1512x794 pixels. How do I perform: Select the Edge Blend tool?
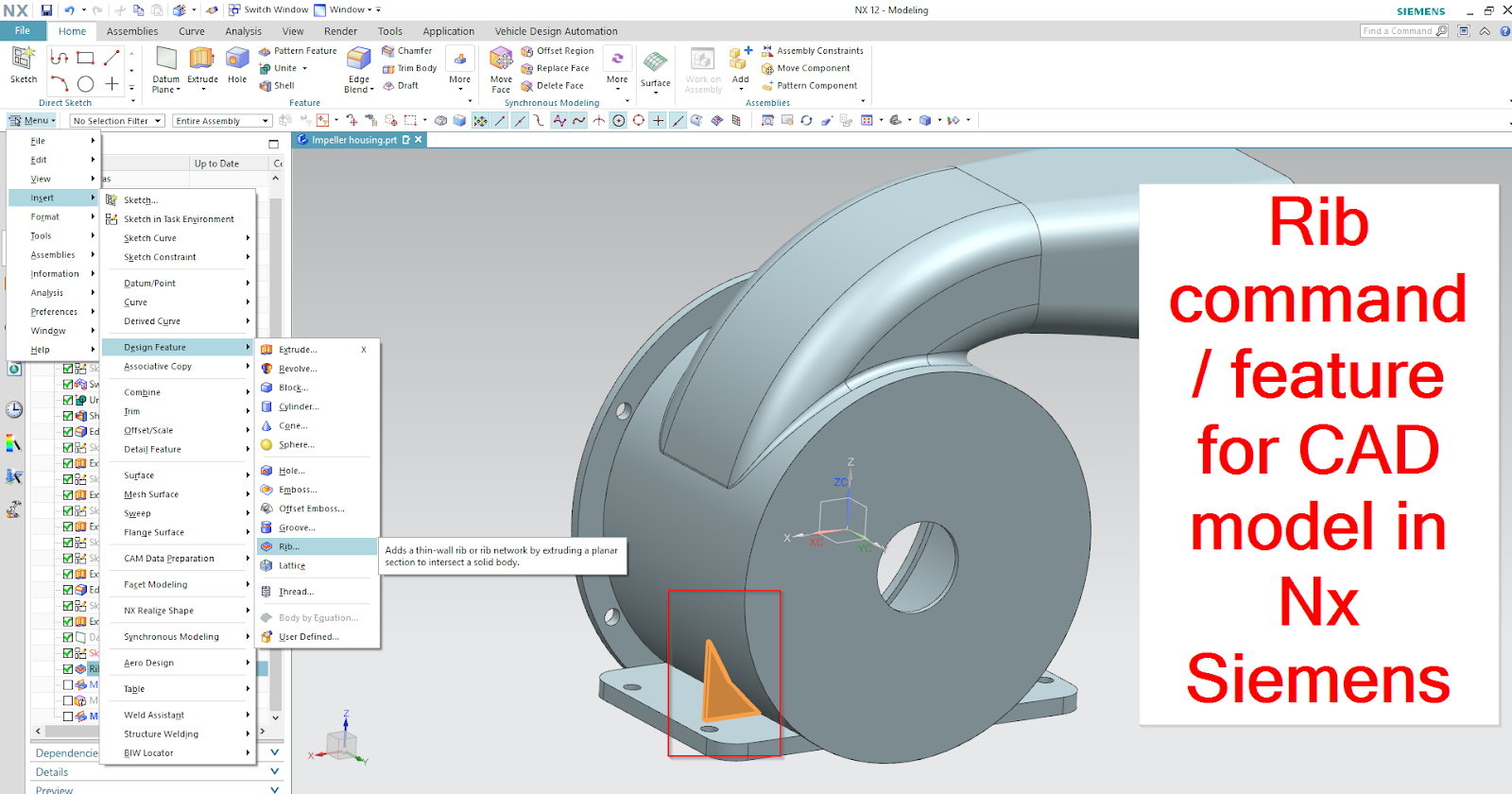[x=359, y=70]
